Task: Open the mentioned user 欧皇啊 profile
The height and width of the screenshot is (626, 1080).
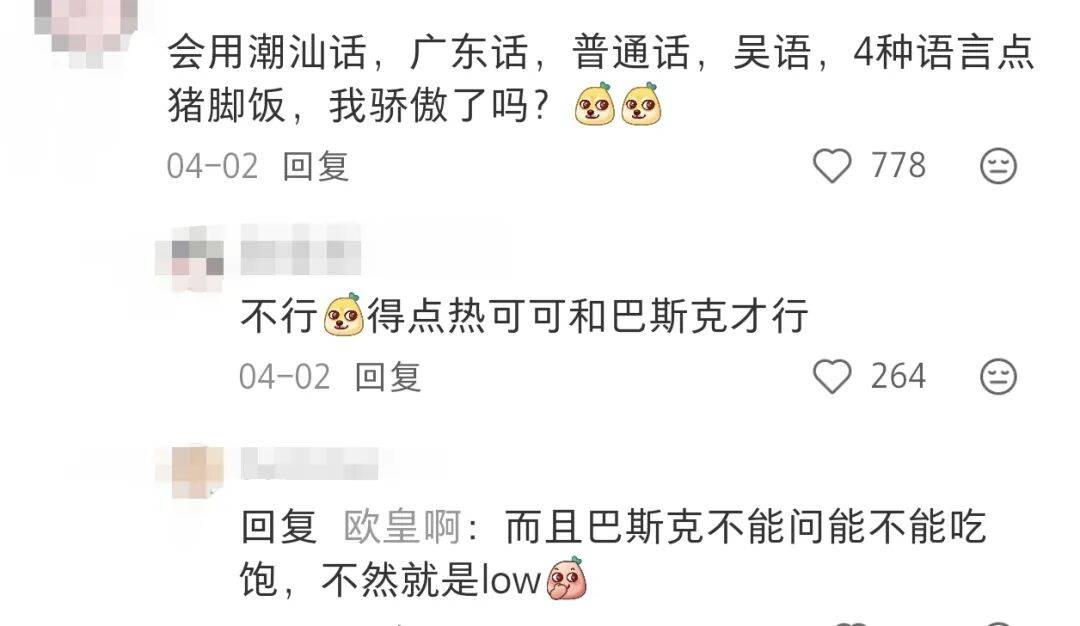Action: coord(402,528)
